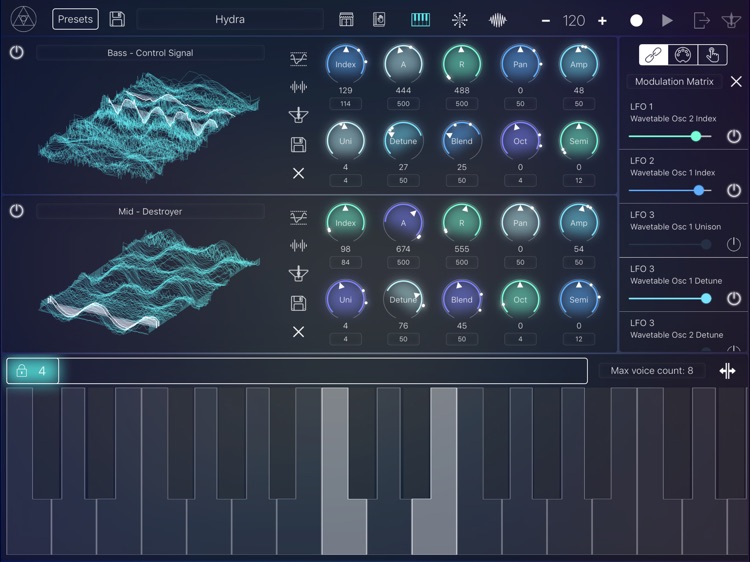This screenshot has height=562, width=750.
Task: Open the Presets list
Action: (x=75, y=19)
